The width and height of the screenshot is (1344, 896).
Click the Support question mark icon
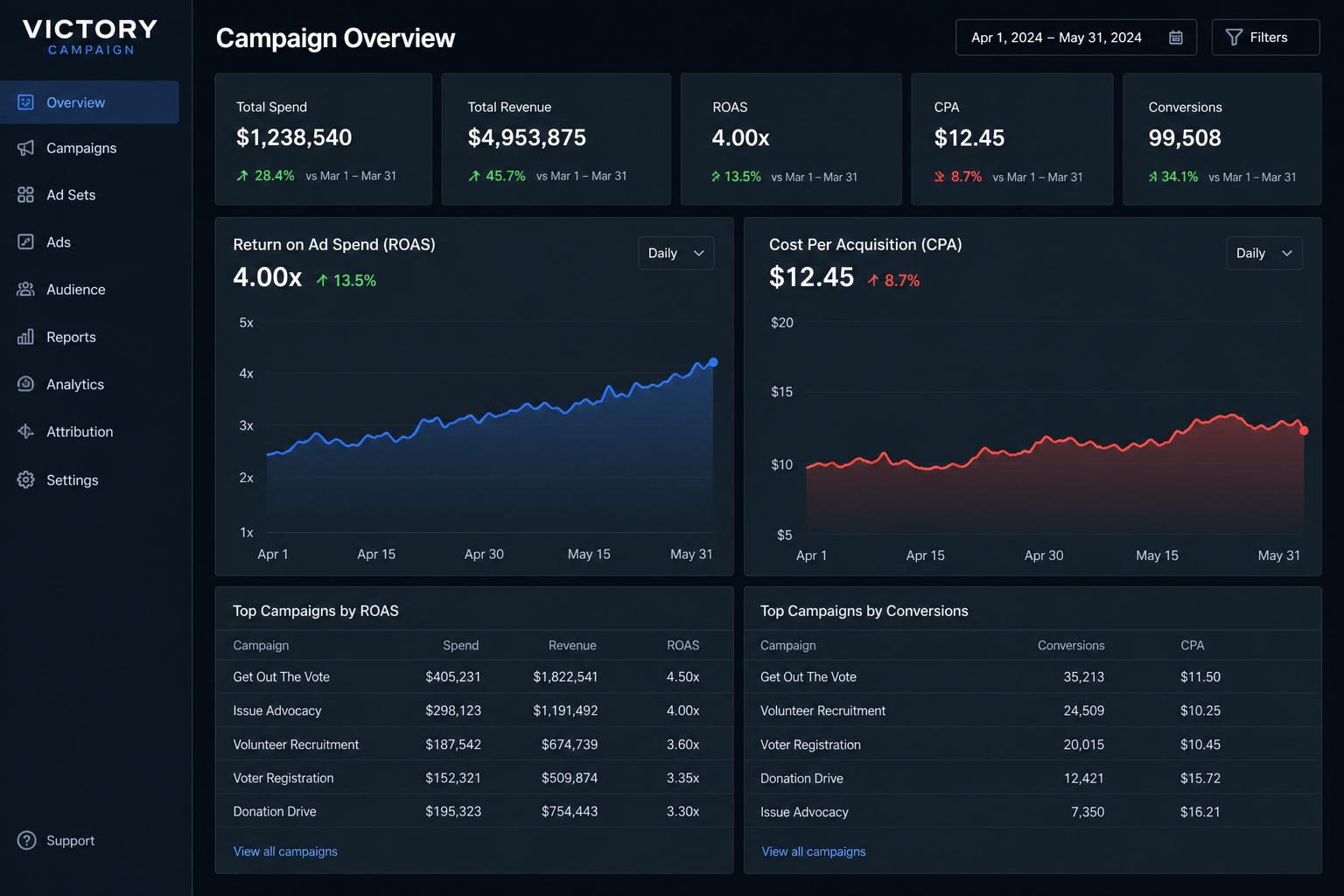26,841
